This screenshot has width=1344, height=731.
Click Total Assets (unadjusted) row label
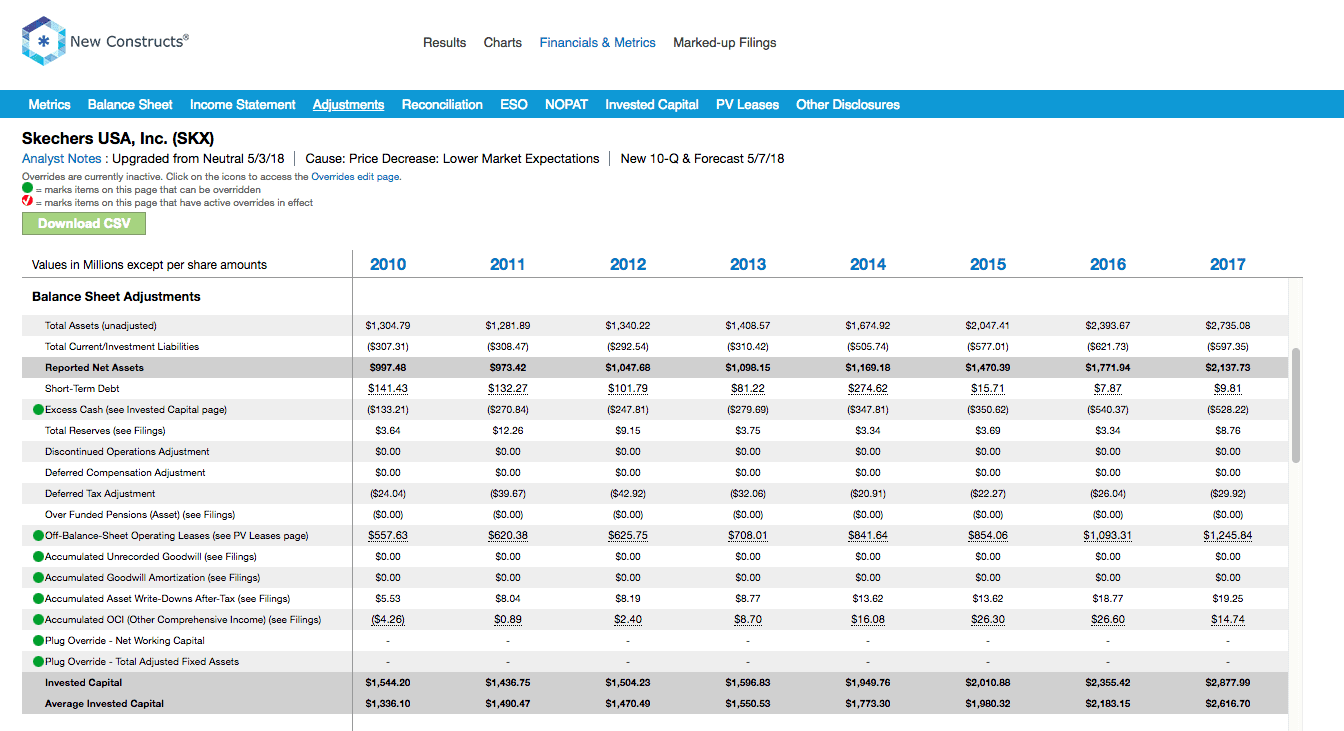(x=100, y=325)
